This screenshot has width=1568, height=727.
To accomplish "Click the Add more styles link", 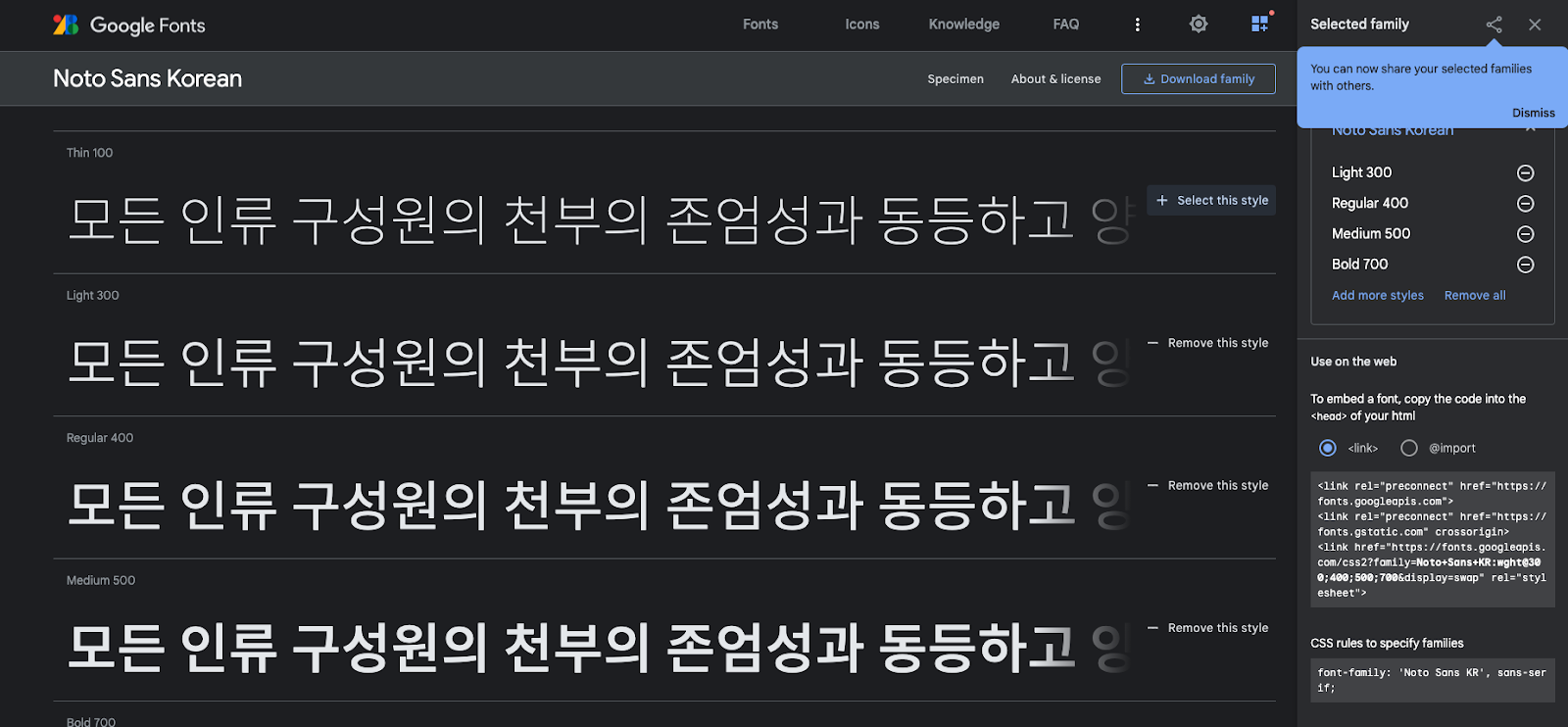I will pos(1377,295).
